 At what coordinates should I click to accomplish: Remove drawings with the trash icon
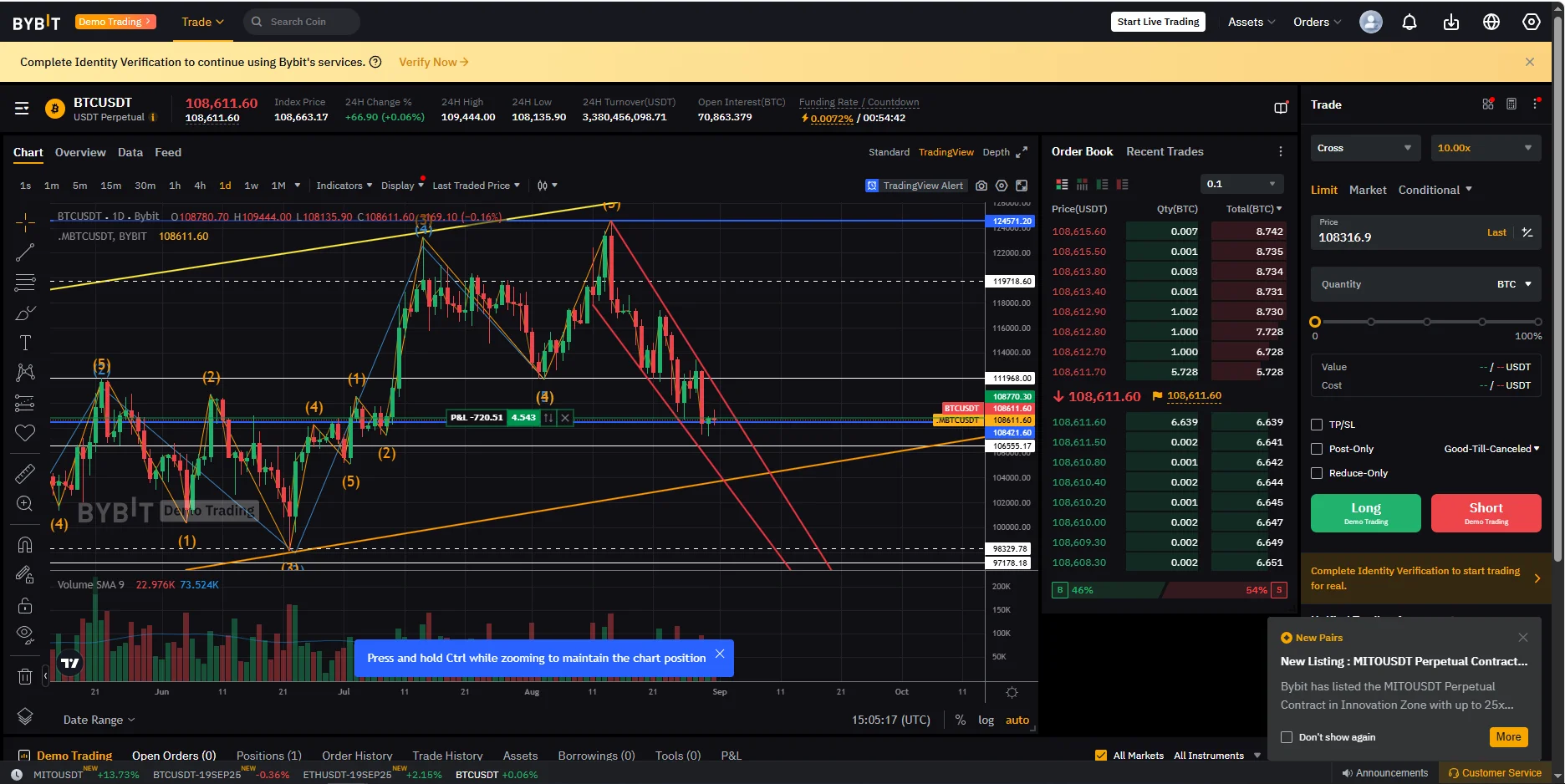point(25,676)
